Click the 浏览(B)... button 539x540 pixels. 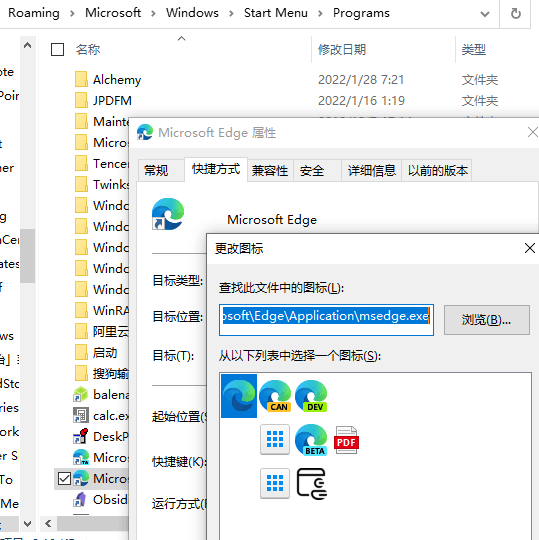(486, 320)
